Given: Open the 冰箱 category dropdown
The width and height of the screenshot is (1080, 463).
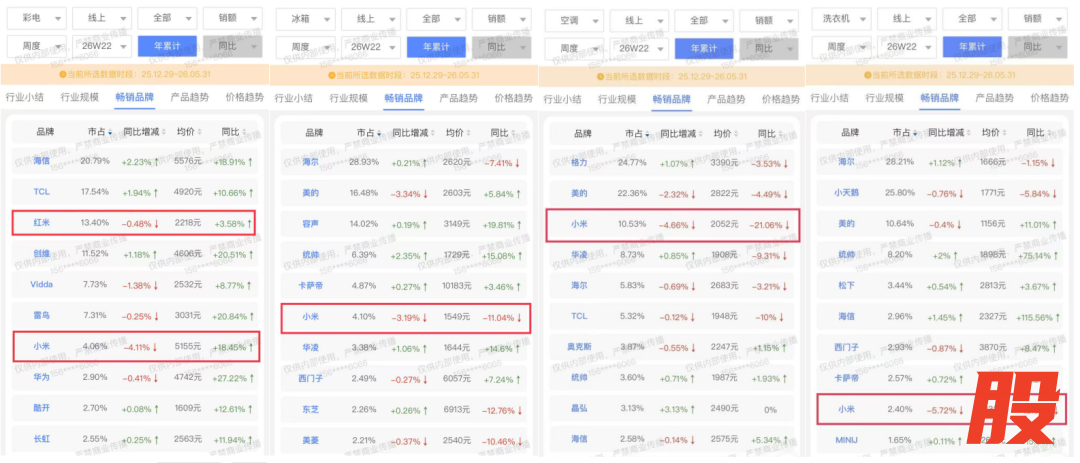Looking at the screenshot, I should (305, 19).
